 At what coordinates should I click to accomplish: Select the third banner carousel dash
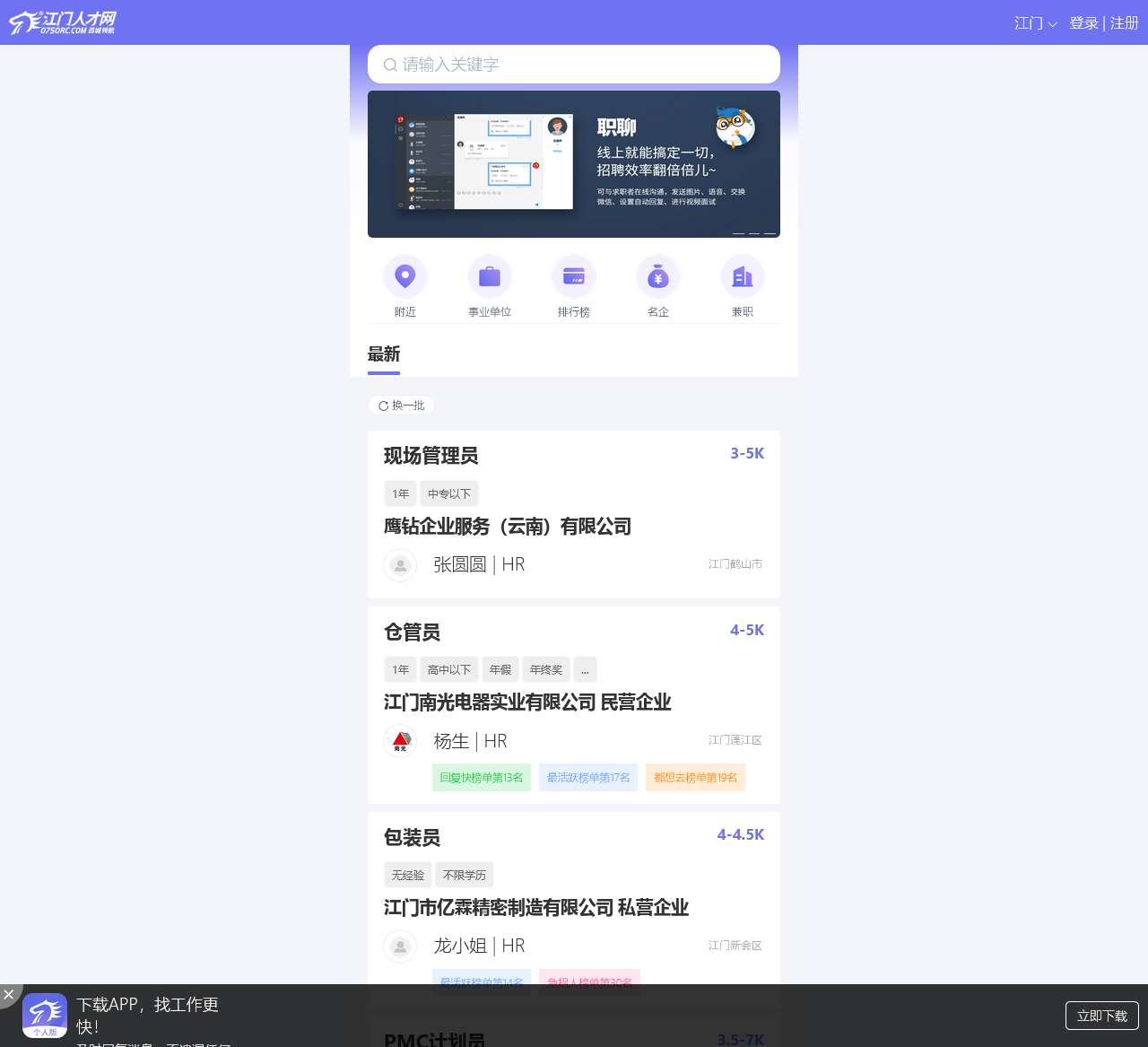coord(770,233)
